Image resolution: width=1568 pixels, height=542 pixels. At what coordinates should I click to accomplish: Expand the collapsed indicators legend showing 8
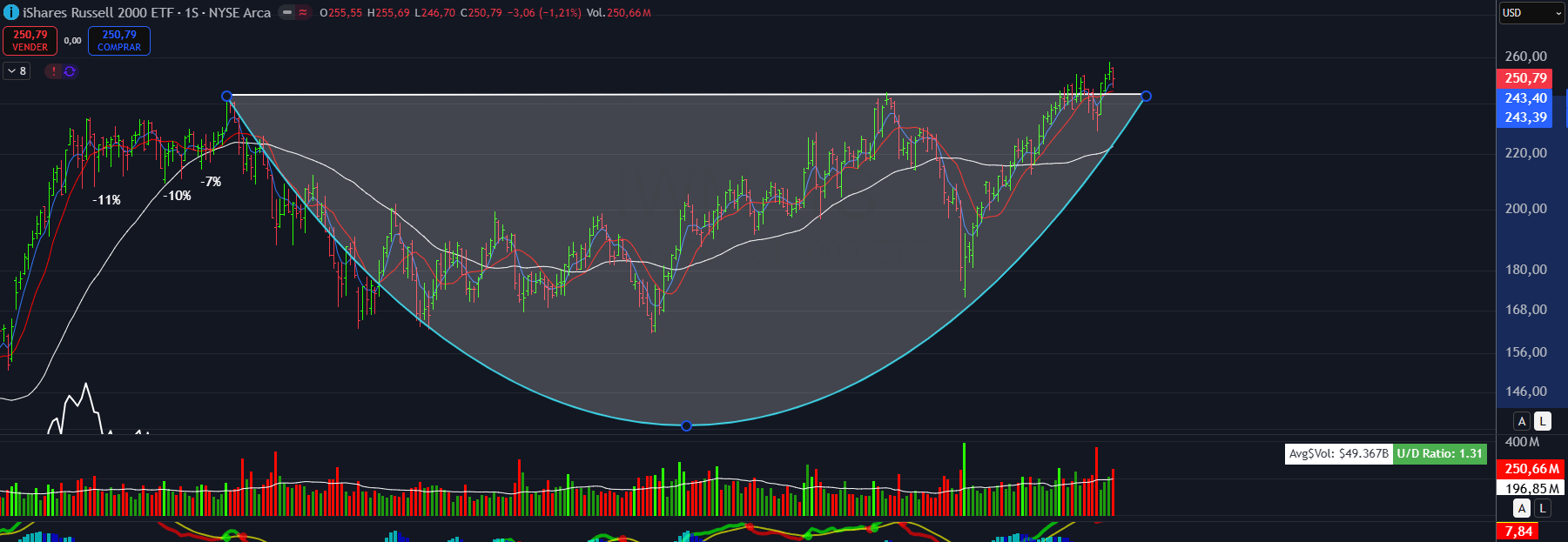pyautogui.click(x=17, y=71)
